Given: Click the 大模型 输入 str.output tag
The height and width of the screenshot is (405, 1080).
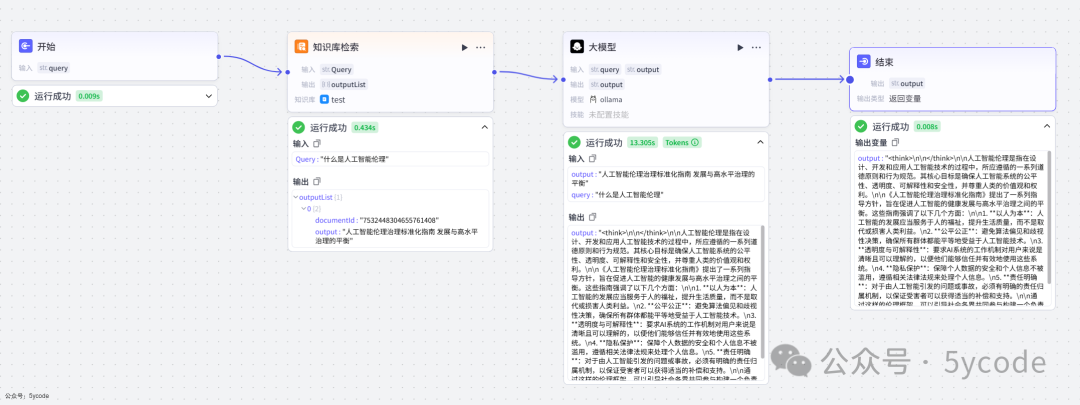Looking at the screenshot, I should [x=643, y=70].
